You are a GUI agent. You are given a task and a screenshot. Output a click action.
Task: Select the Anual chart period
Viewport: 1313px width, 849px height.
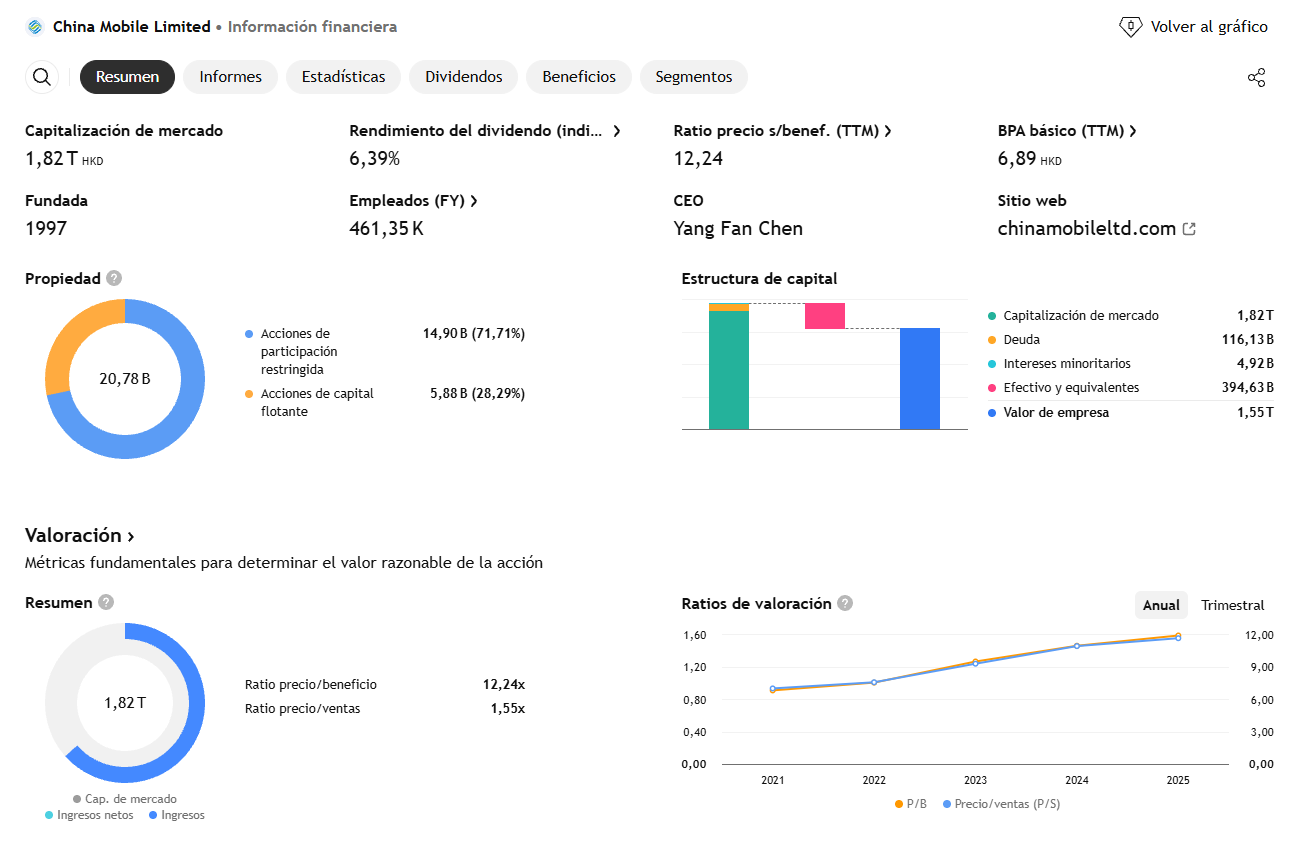pos(1161,605)
